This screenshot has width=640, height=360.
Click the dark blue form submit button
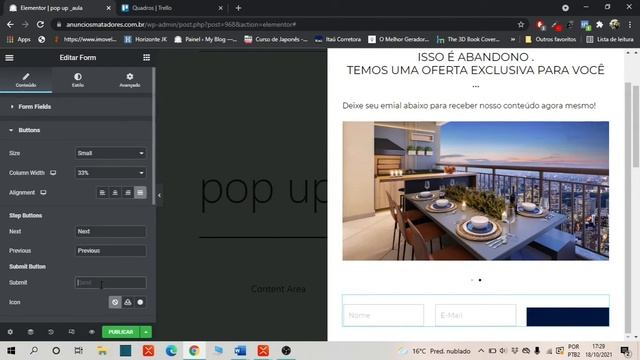click(x=568, y=317)
